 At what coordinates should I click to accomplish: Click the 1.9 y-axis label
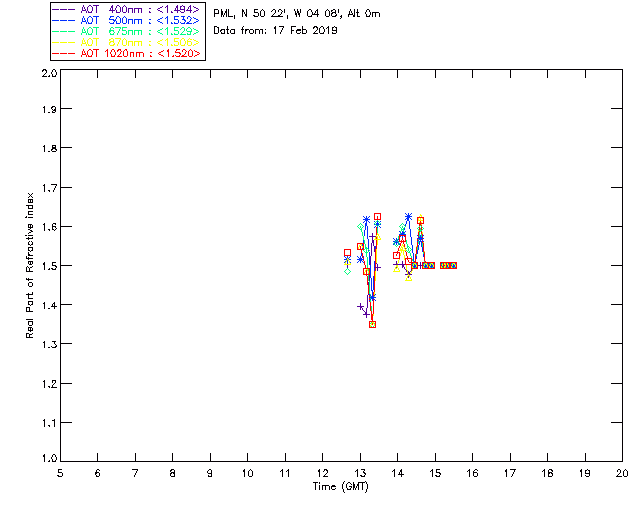(49, 109)
